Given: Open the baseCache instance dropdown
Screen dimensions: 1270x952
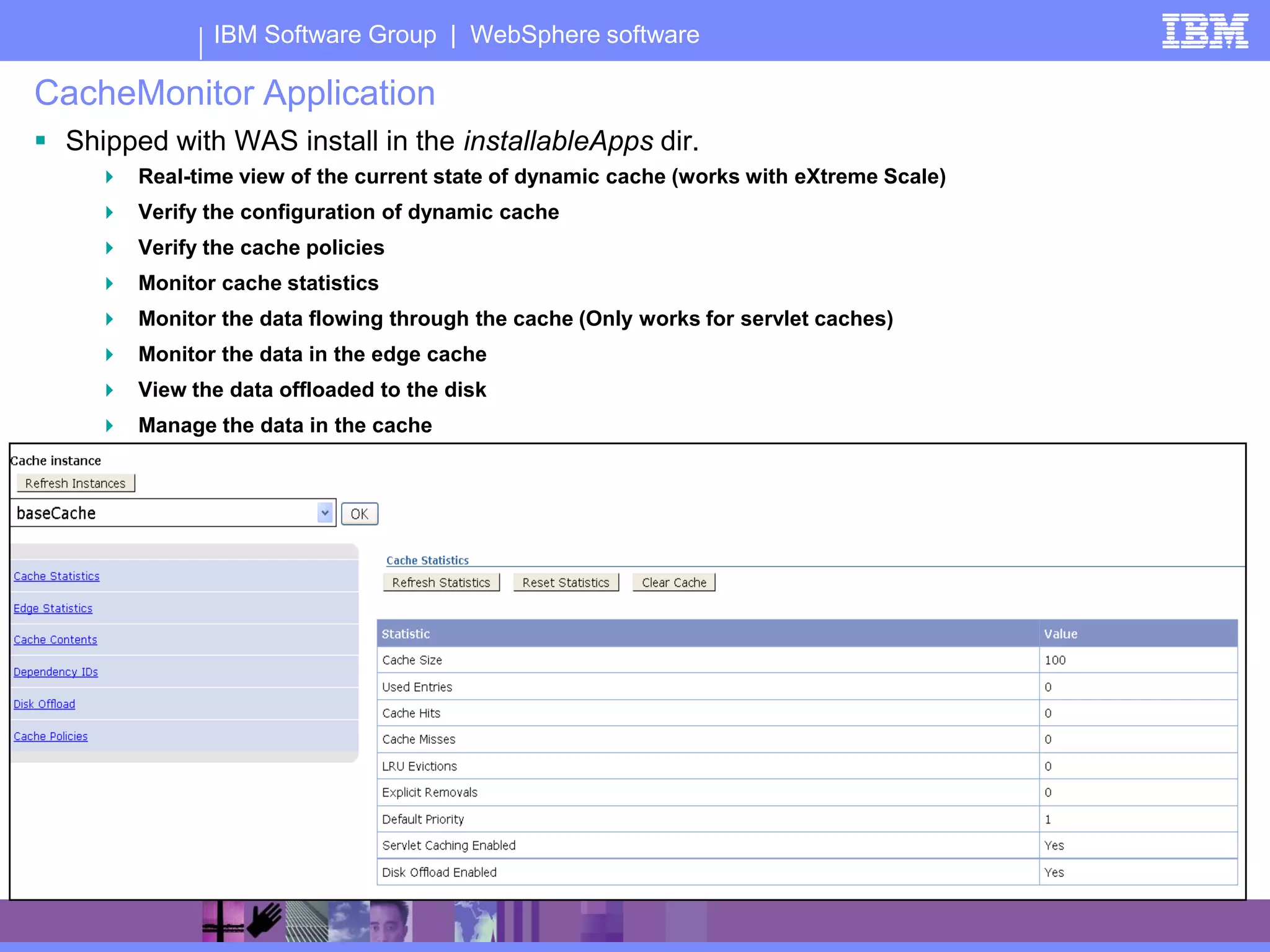Looking at the screenshot, I should tap(173, 513).
